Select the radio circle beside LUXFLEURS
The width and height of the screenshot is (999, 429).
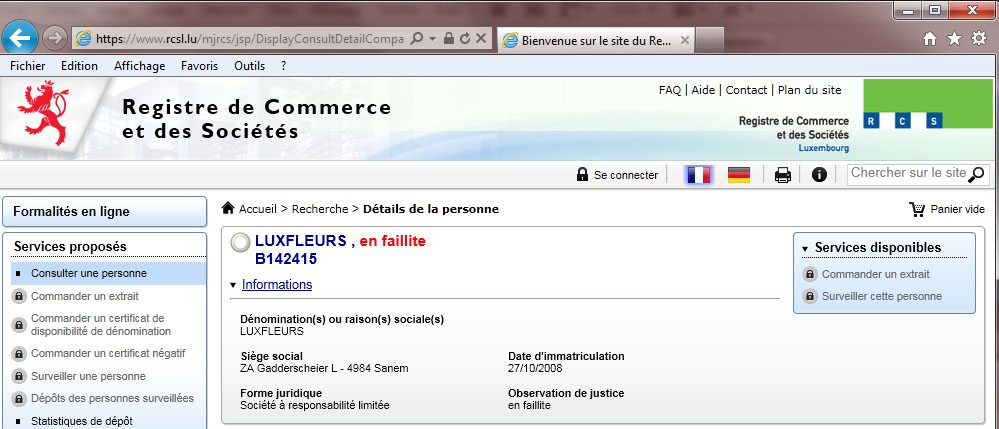tap(240, 243)
